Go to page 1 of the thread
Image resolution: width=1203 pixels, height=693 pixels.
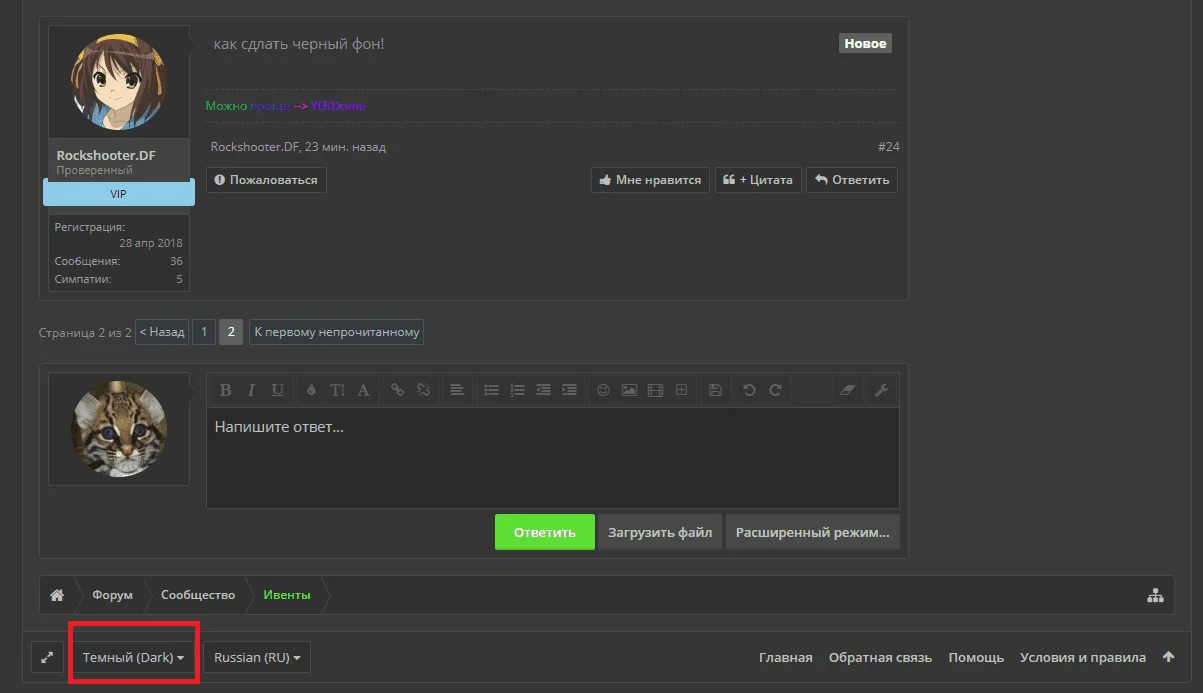pyautogui.click(x=203, y=332)
